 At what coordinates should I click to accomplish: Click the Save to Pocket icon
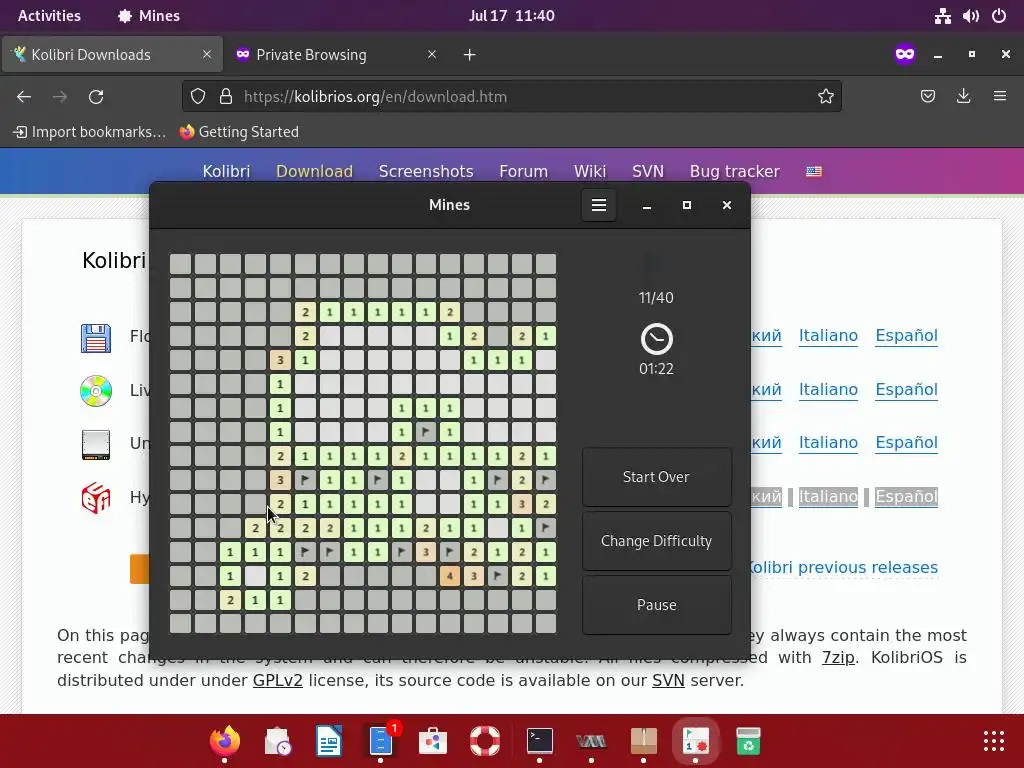coord(927,97)
